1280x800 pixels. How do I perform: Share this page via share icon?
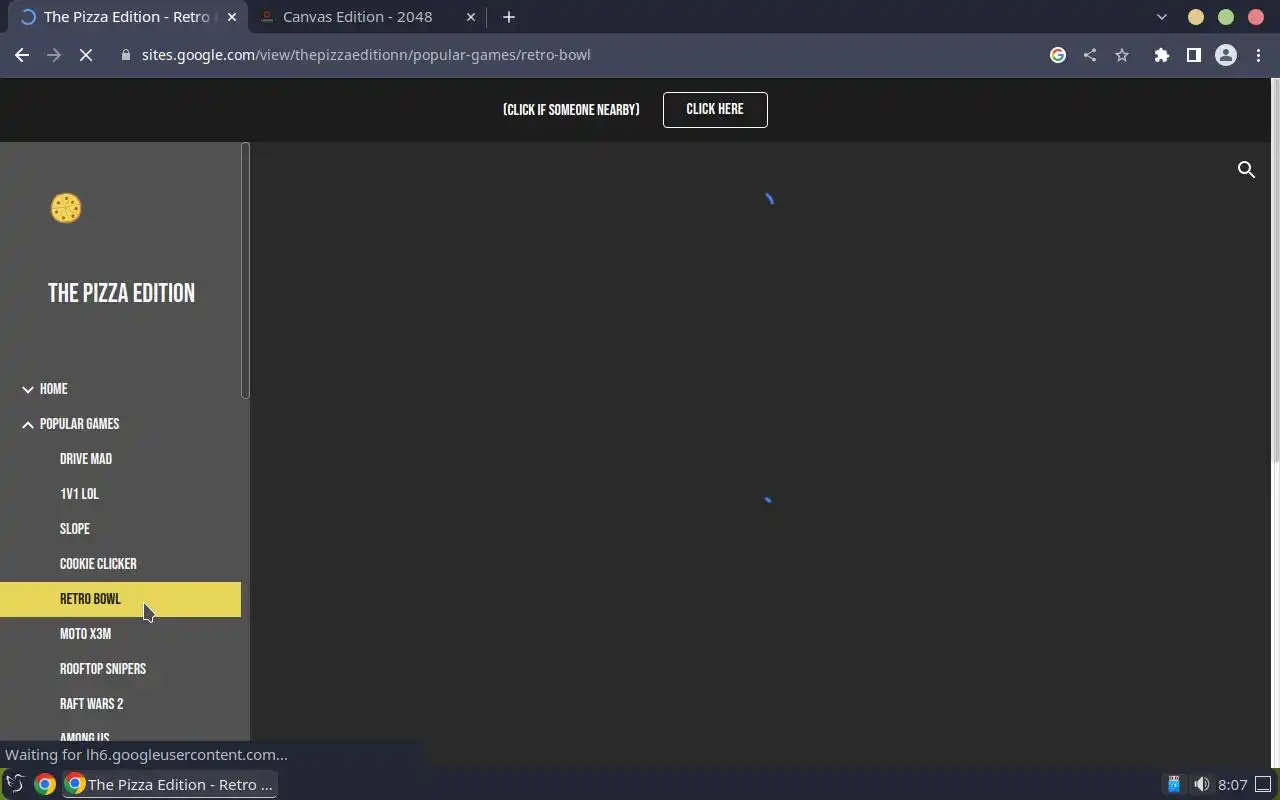(x=1090, y=55)
